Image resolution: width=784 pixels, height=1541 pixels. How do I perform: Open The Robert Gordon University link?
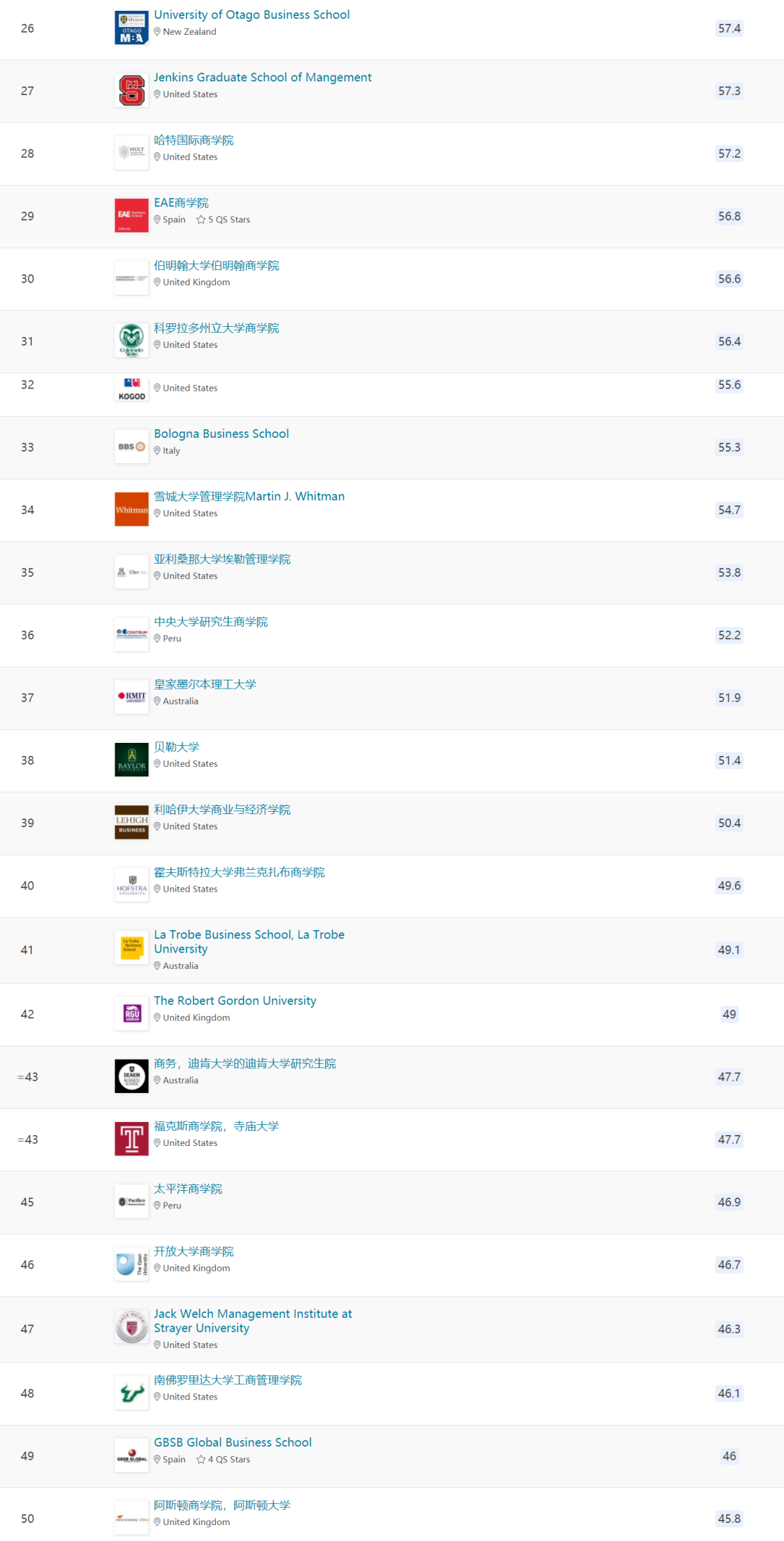pyautogui.click(x=235, y=1001)
